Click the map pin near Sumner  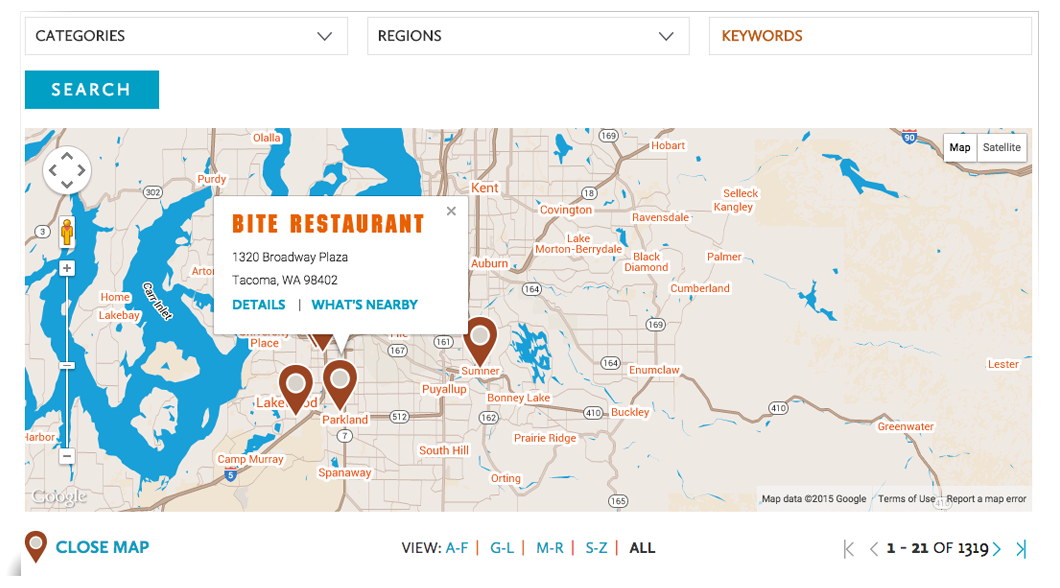tap(480, 341)
